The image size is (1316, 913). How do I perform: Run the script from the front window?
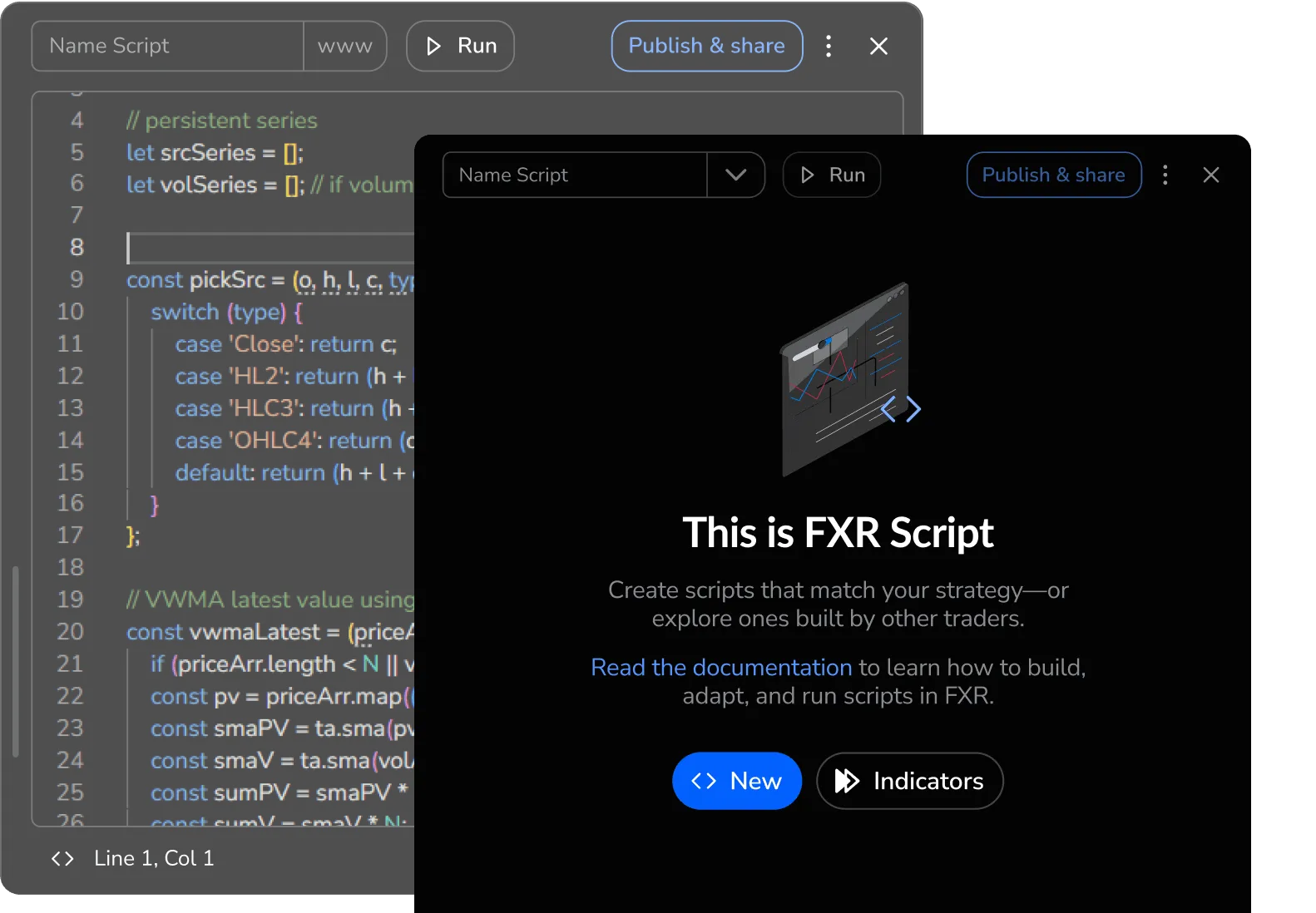(x=832, y=175)
